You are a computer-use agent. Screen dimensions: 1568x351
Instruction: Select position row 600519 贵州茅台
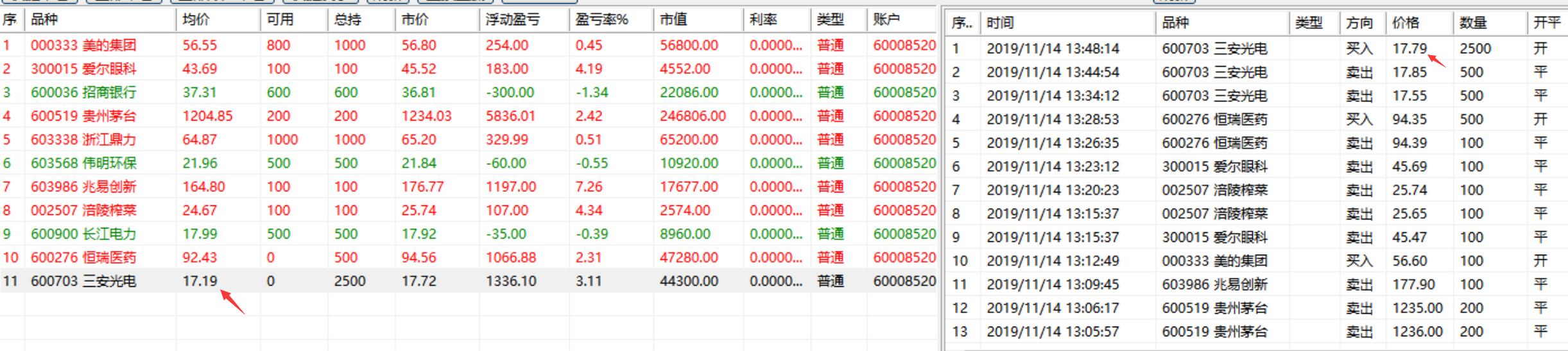coord(469,116)
